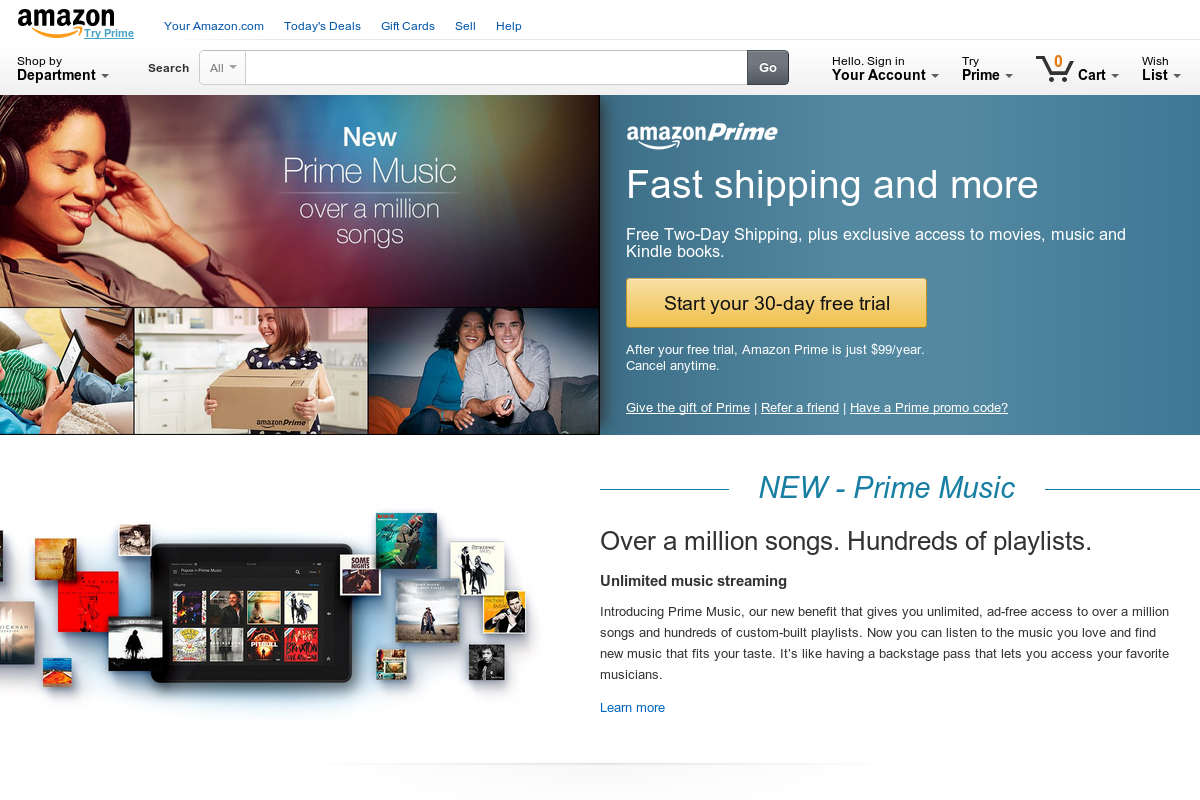Screen dimensions: 1200x800
Task: Expand the Your Account dropdown
Action: coord(885,69)
